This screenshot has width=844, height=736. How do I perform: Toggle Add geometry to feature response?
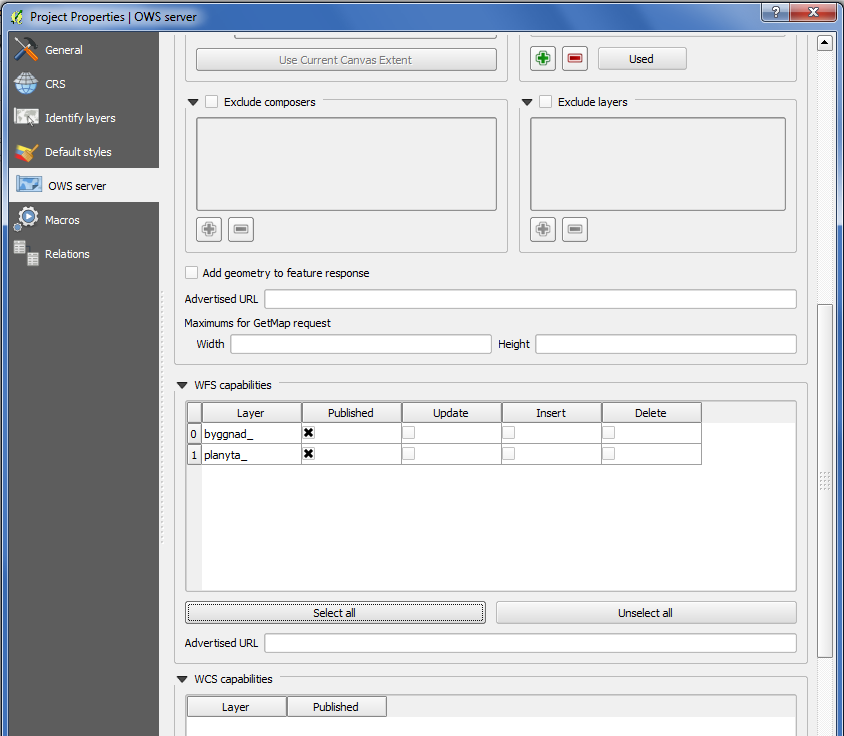tap(191, 273)
